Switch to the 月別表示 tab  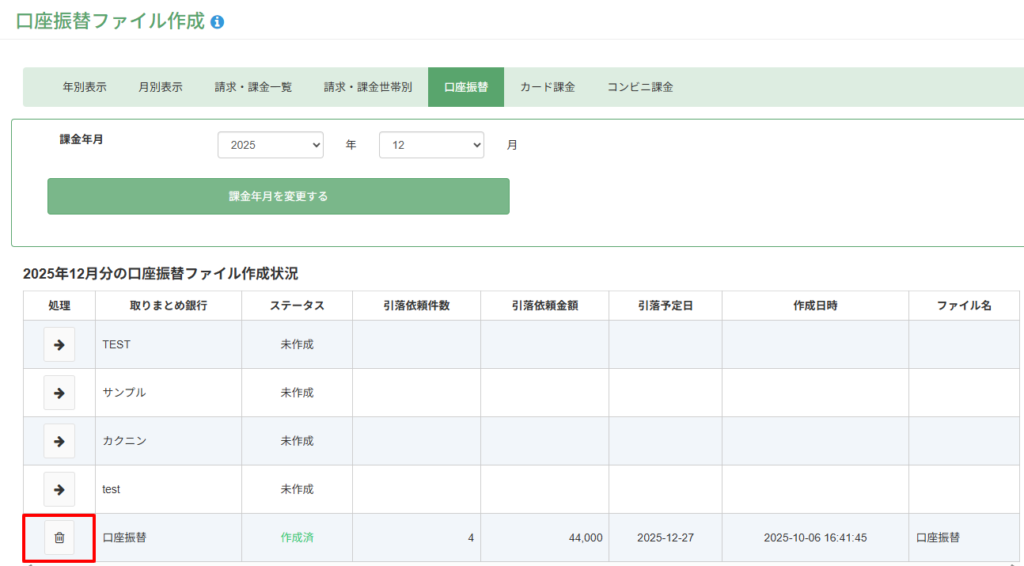[x=160, y=87]
